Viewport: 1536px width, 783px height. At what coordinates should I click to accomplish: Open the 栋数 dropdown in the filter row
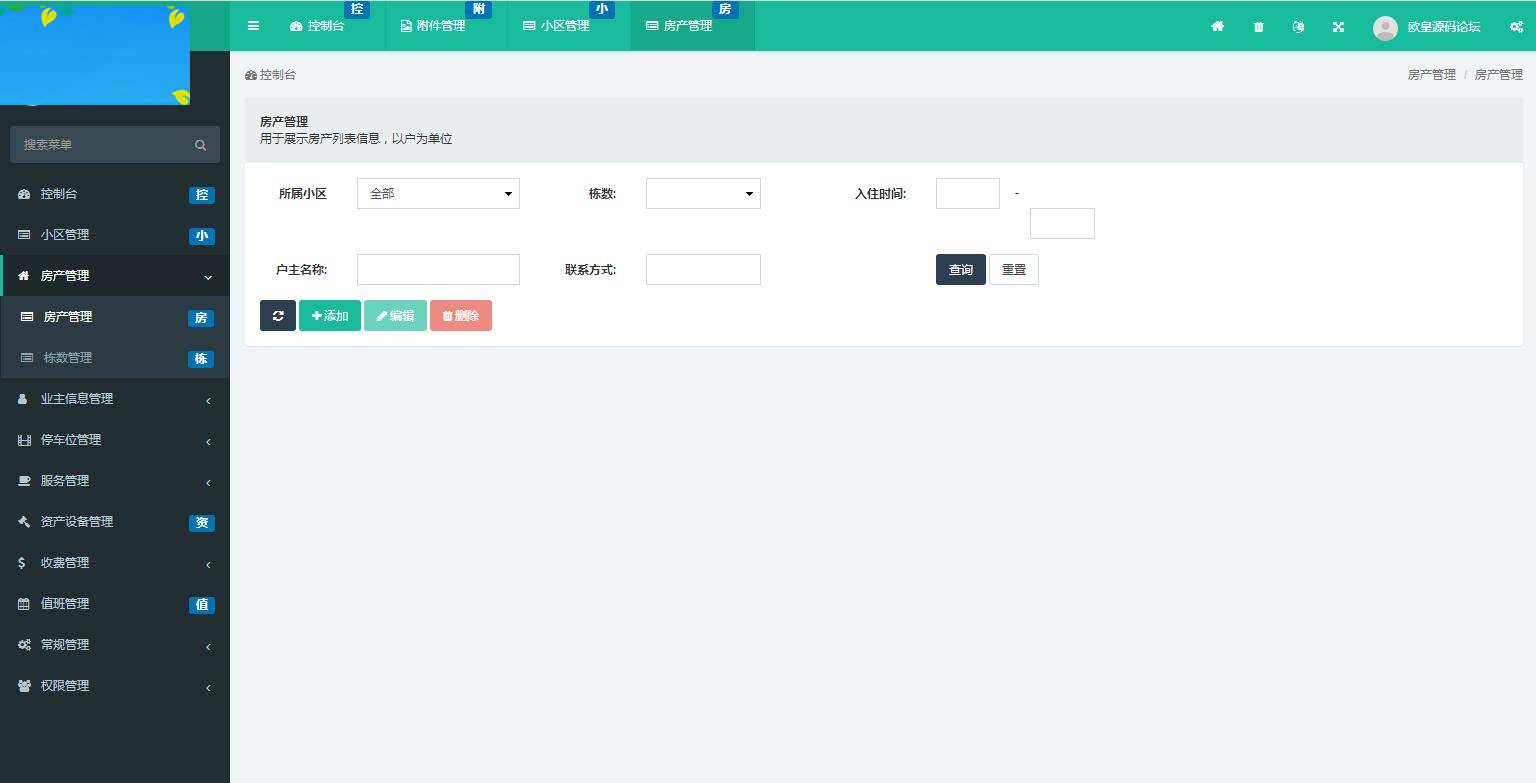click(x=703, y=193)
